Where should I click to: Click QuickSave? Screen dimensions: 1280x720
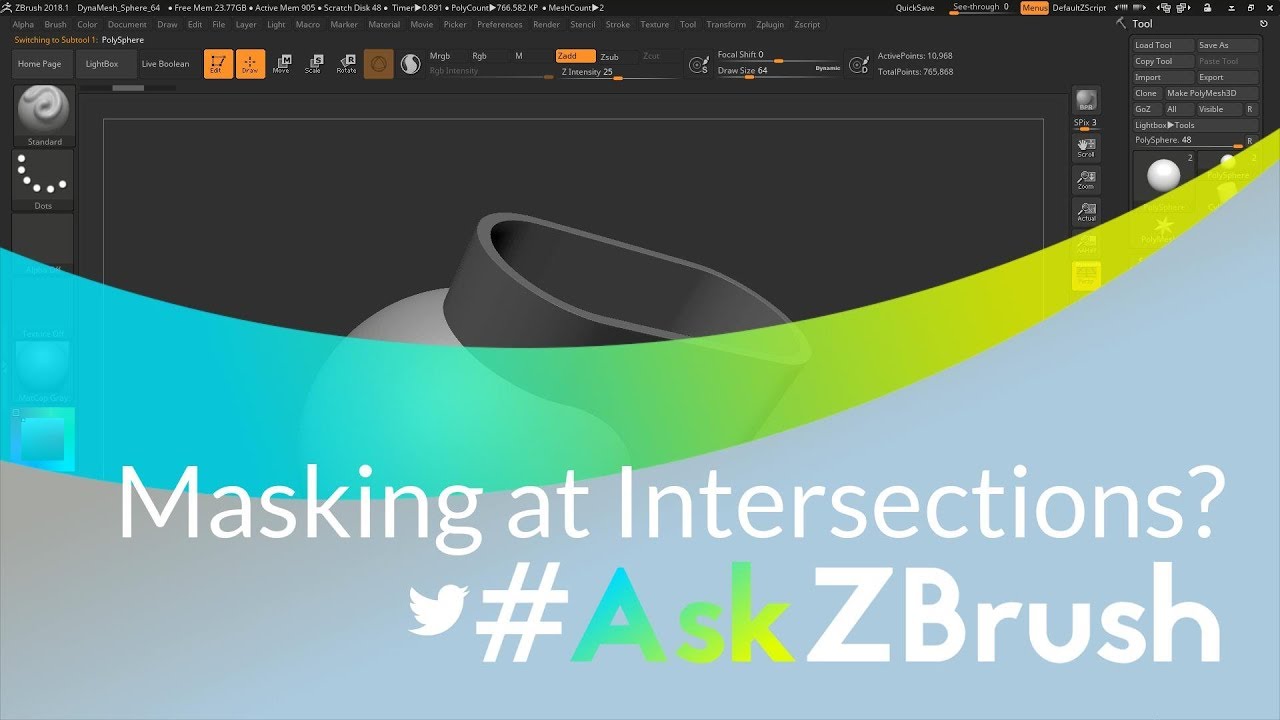915,8
